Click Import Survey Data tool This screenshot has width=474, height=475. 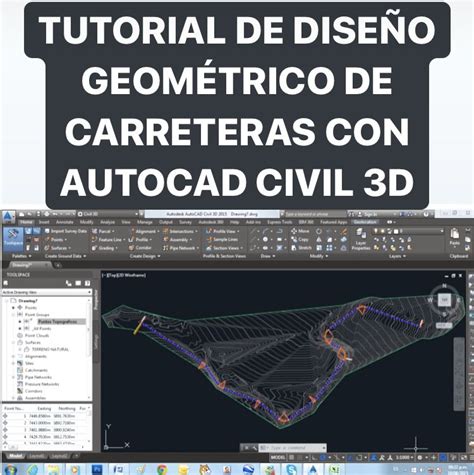tap(65, 231)
